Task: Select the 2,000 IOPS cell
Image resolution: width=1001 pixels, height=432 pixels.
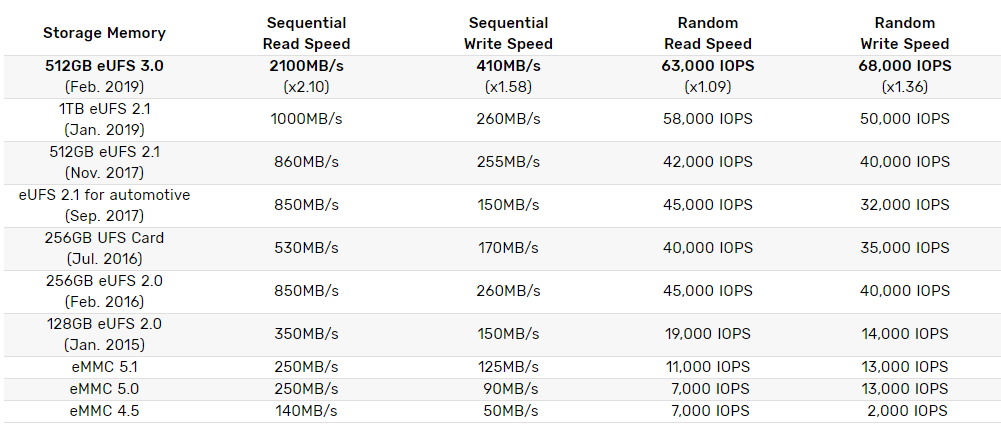Action: coord(906,410)
